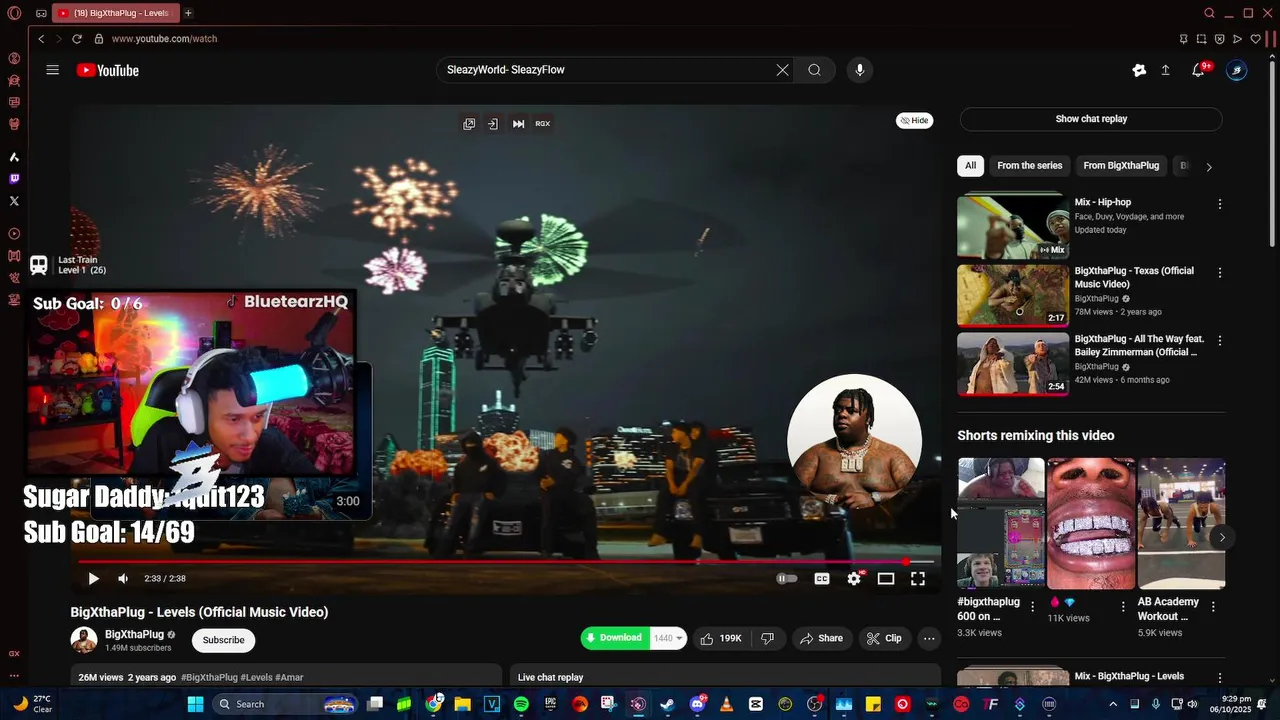The width and height of the screenshot is (1280, 720).
Task: Open the Mix - Hip-hop thumbnail
Action: pos(1013,227)
